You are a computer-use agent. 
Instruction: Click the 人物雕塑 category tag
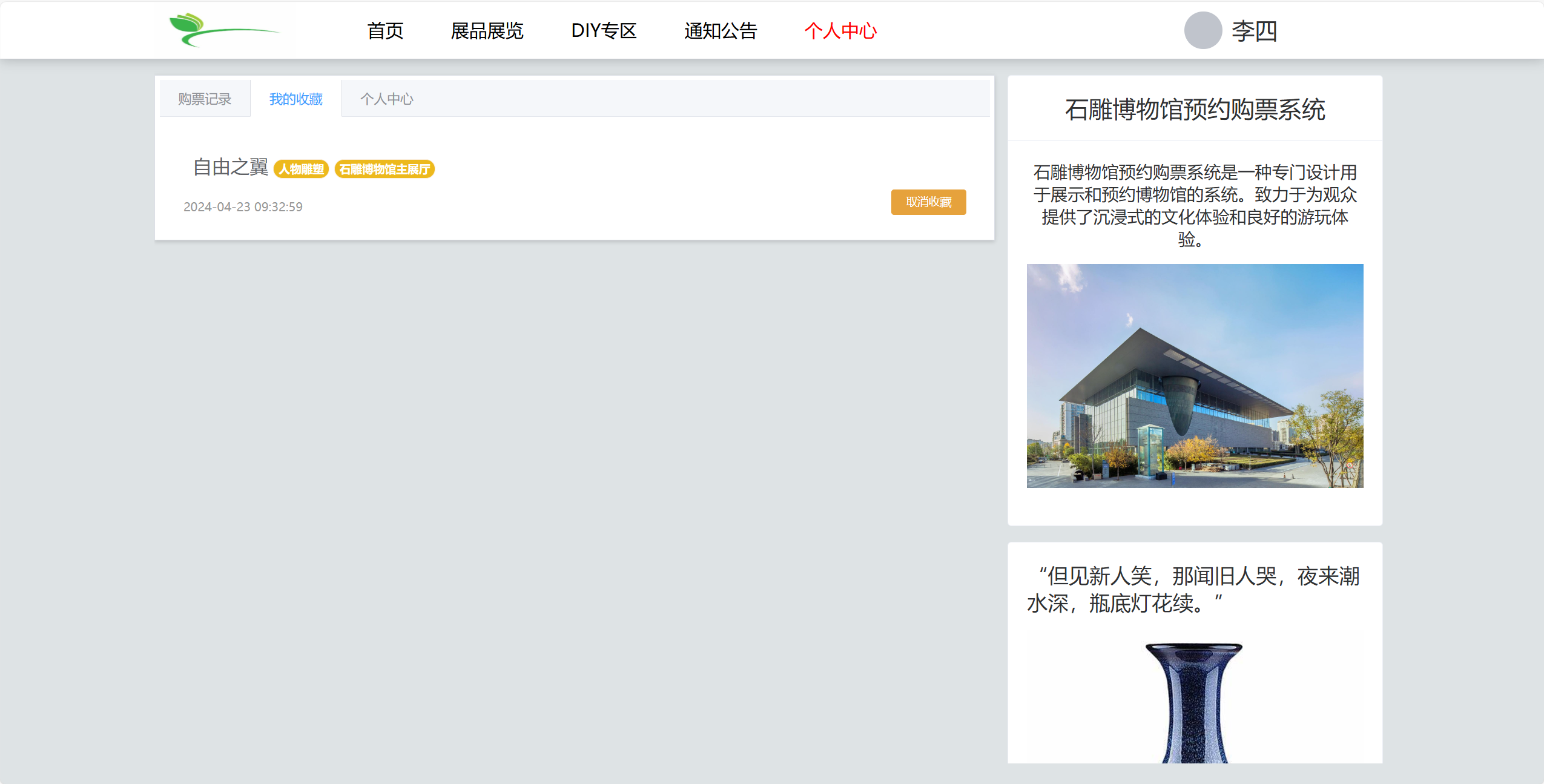[x=301, y=169]
